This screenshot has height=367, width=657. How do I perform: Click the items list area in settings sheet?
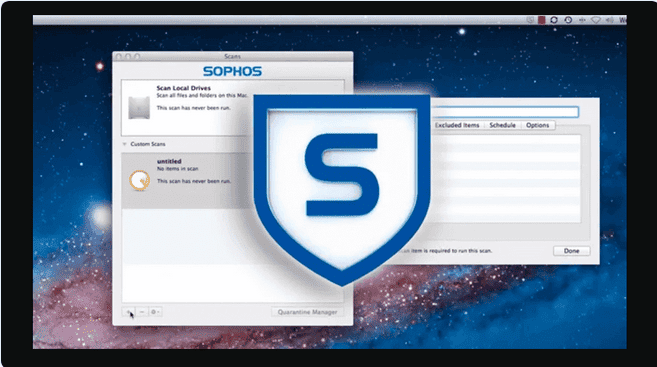[506, 178]
